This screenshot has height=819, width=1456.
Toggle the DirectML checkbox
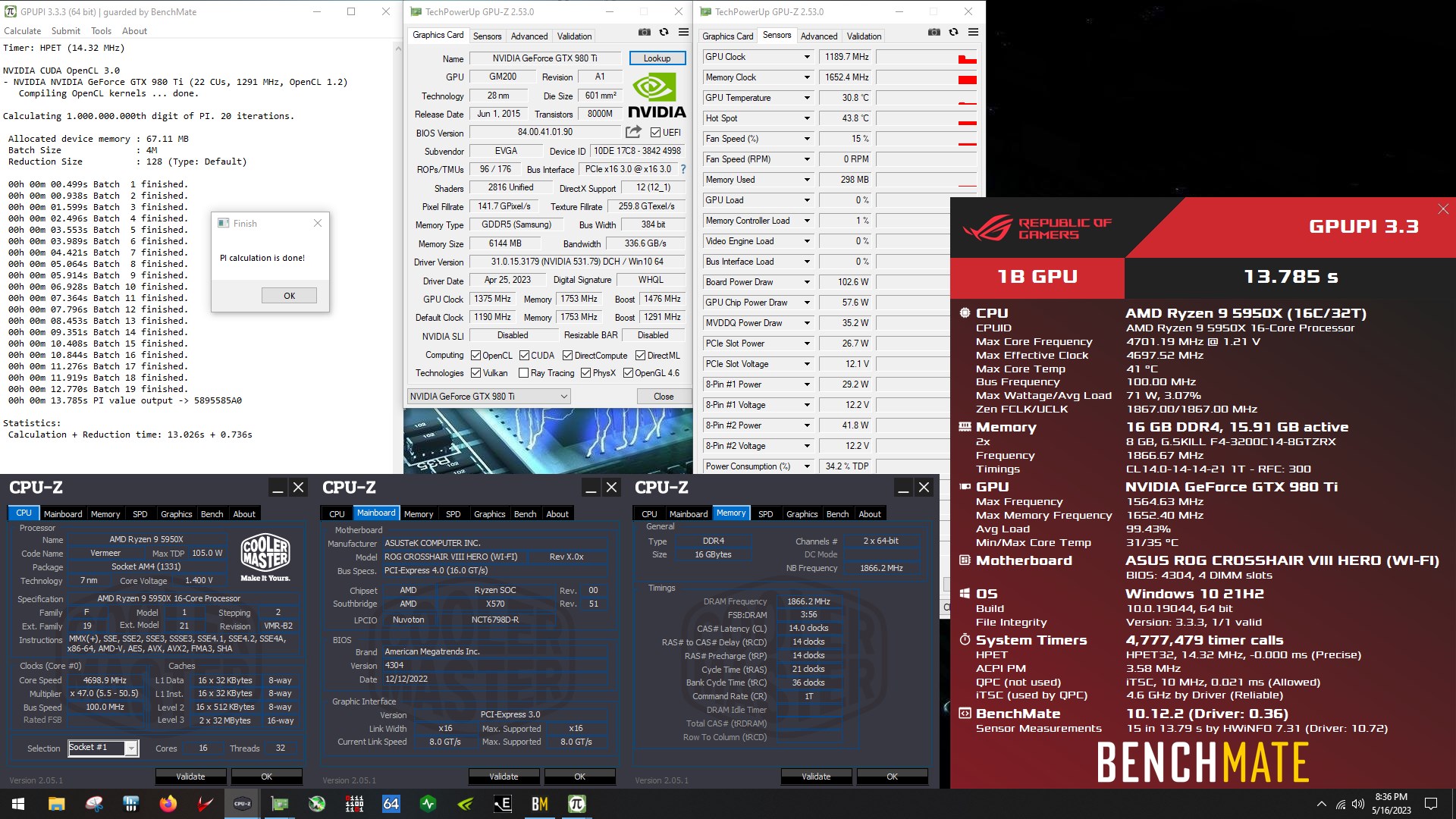(640, 355)
